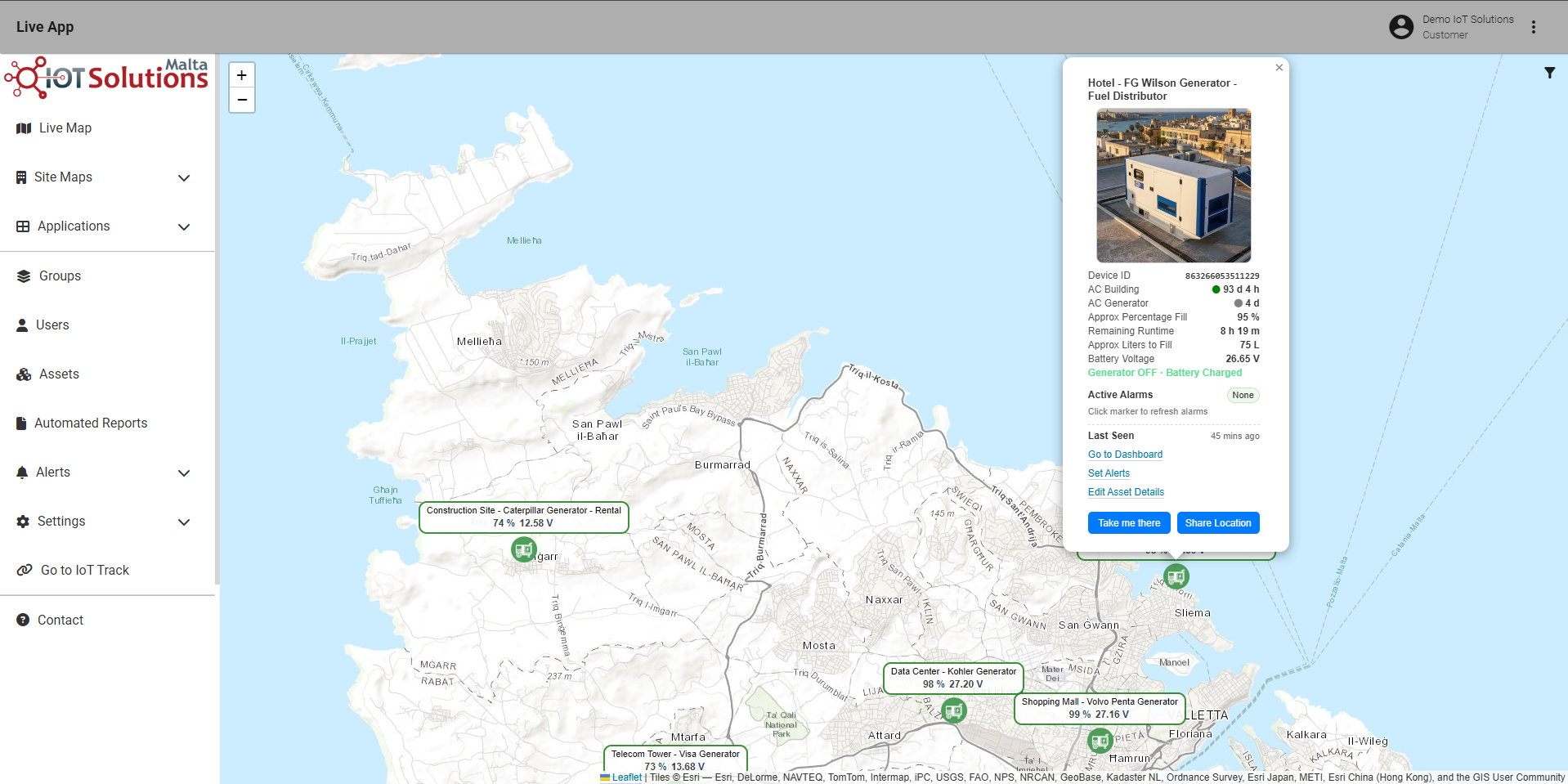
Task: Click the IoT Solutions Malta logo
Action: pyautogui.click(x=107, y=77)
